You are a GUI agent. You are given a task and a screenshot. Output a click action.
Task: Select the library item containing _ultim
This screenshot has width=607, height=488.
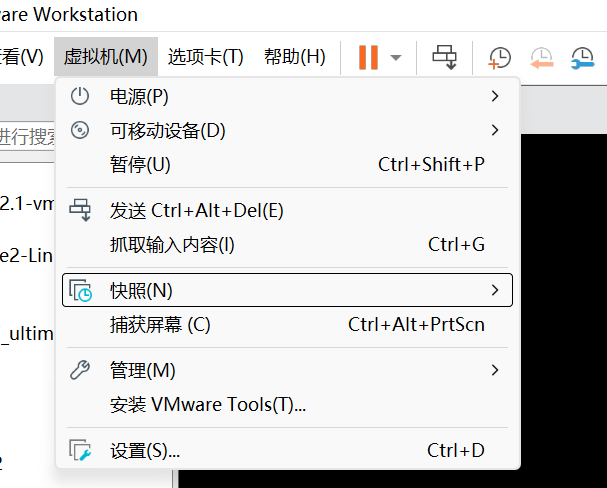pyautogui.click(x=27, y=334)
